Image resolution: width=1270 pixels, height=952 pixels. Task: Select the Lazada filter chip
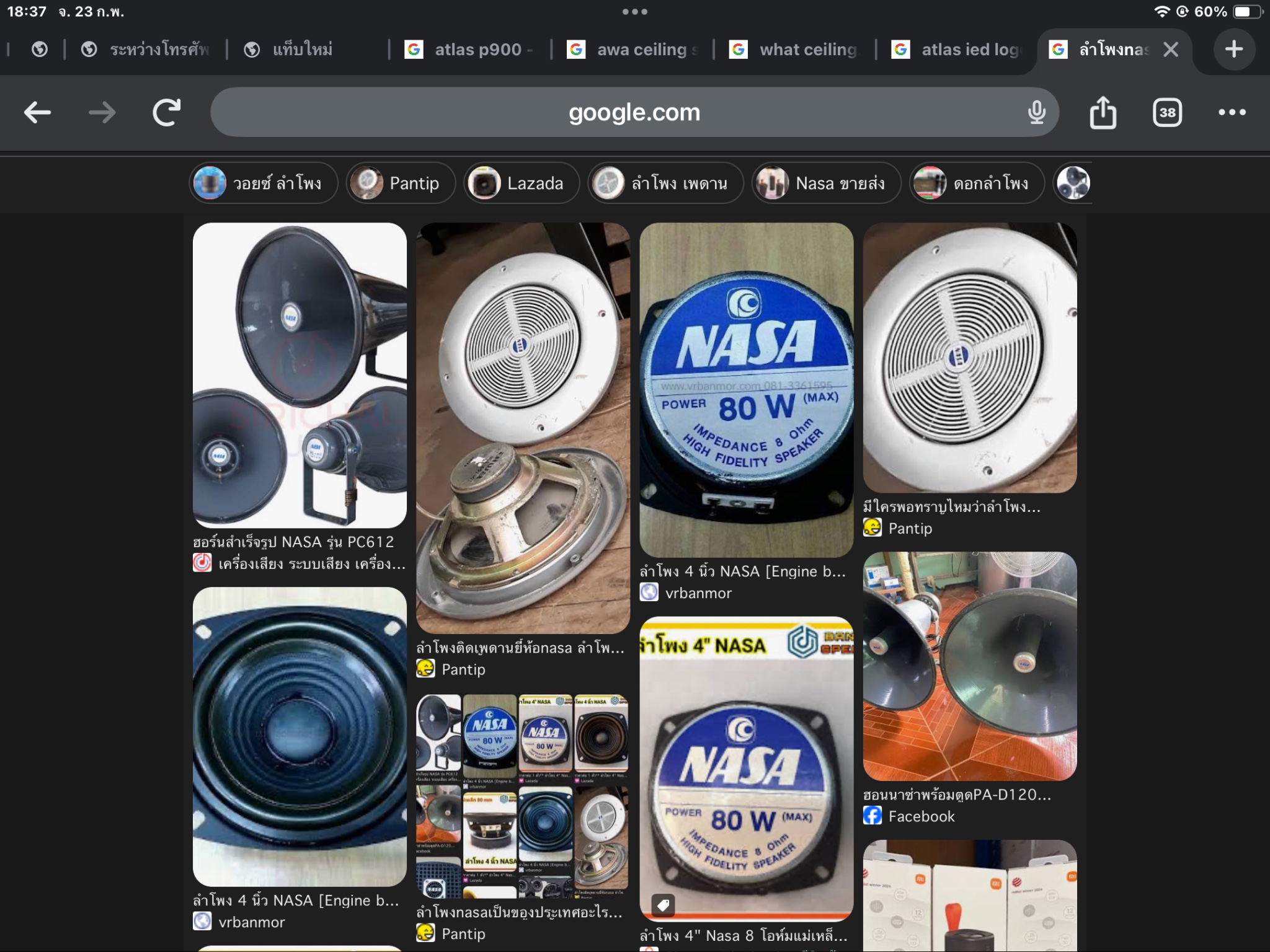(x=522, y=183)
